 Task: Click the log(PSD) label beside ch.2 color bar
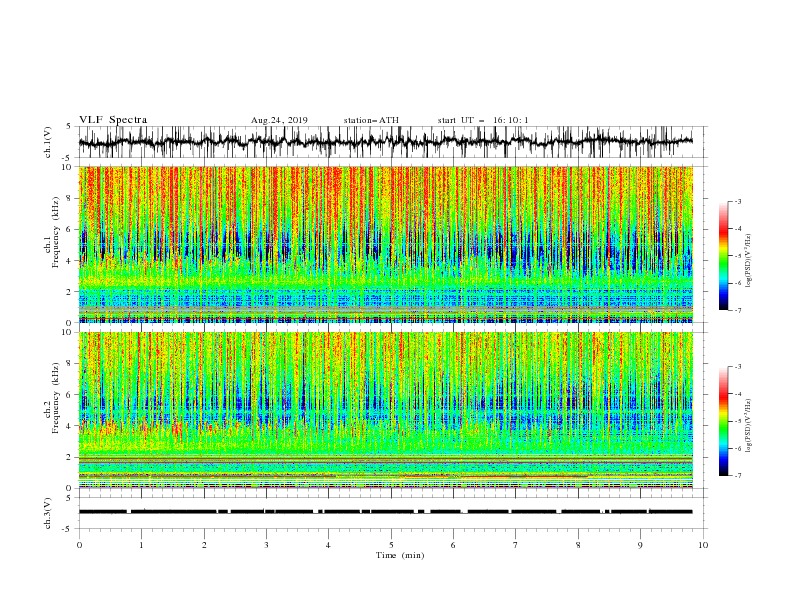pyautogui.click(x=749, y=425)
